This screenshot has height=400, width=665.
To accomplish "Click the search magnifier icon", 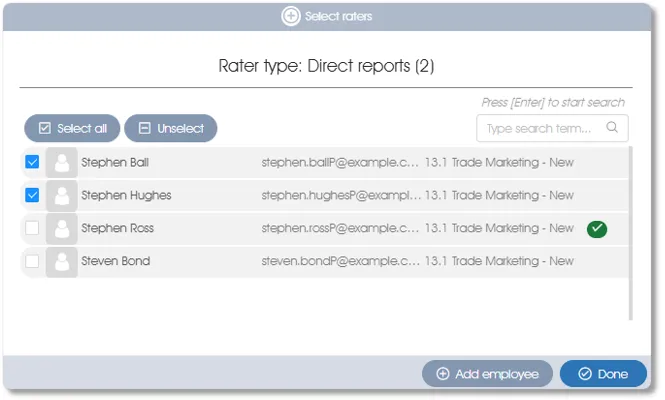I will [x=612, y=128].
